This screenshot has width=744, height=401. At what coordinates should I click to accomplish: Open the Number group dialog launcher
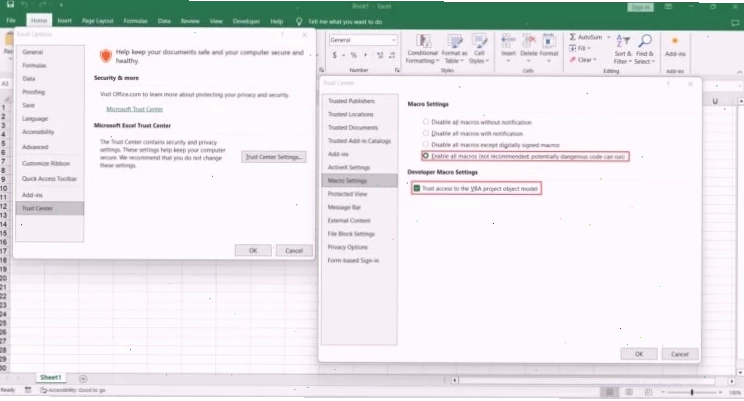pyautogui.click(x=397, y=70)
